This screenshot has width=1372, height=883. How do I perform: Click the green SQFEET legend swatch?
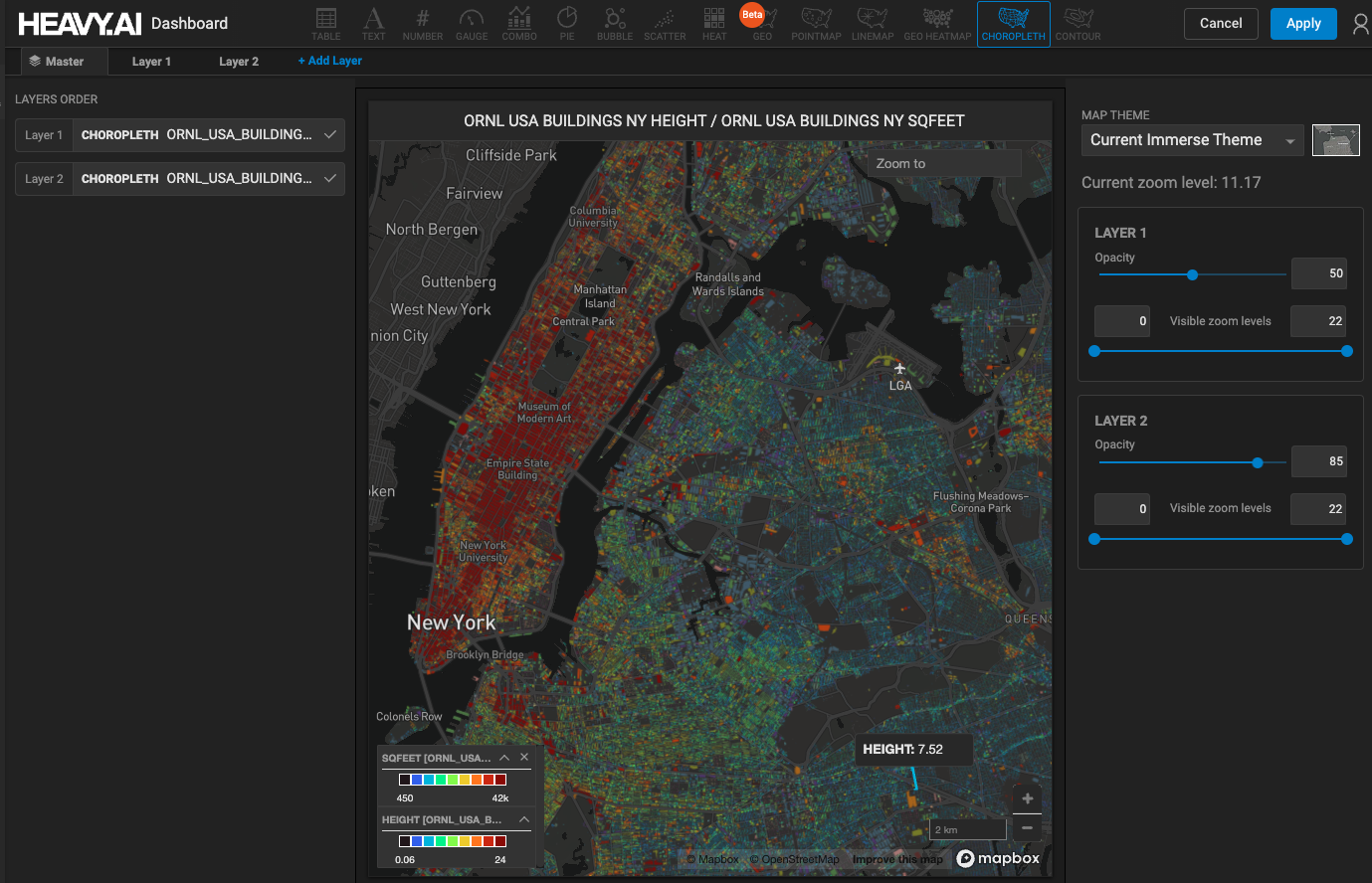pos(441,780)
